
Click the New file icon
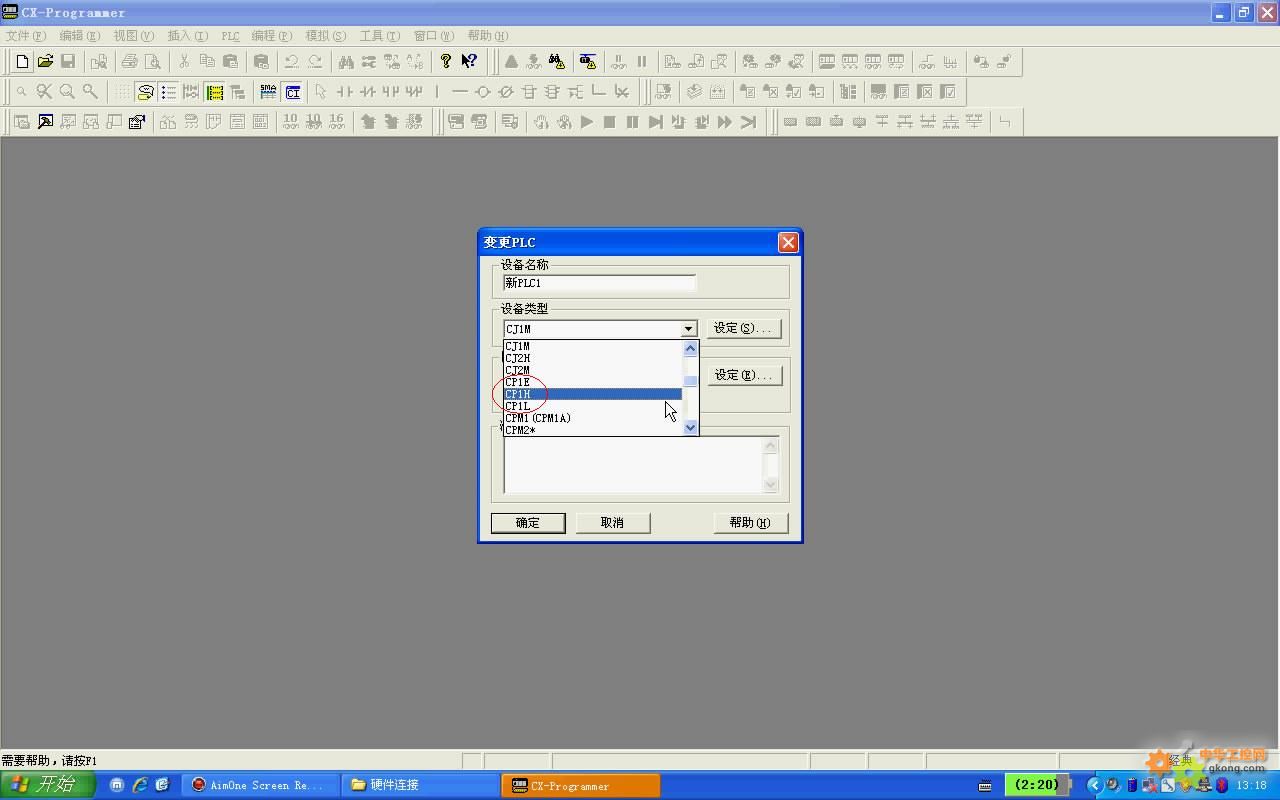(22, 62)
